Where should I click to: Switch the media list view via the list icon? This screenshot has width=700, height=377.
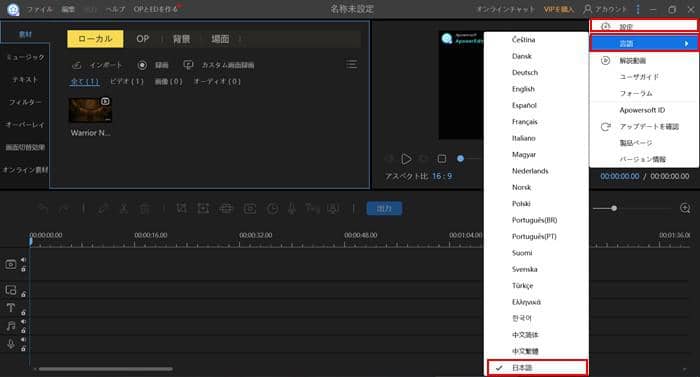pos(352,65)
